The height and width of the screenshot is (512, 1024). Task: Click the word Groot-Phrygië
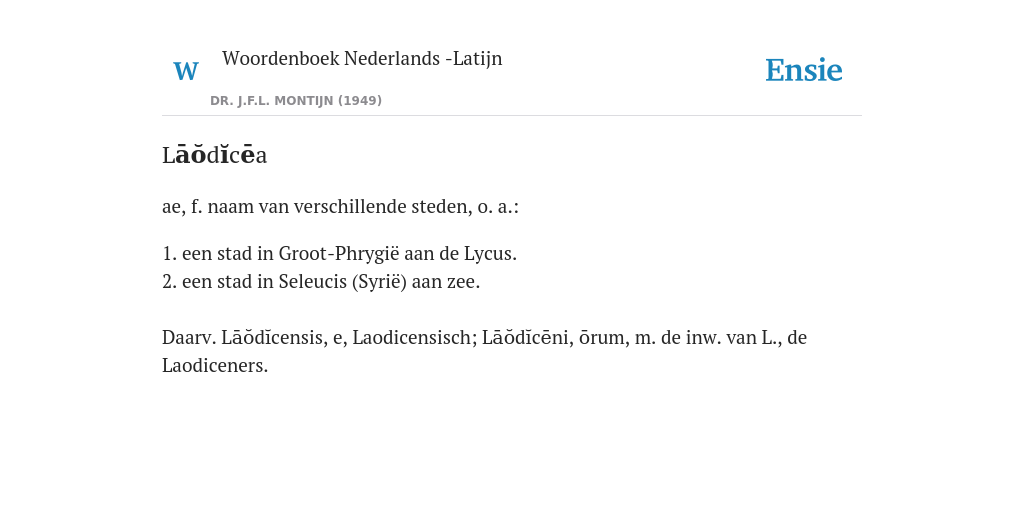tap(339, 253)
